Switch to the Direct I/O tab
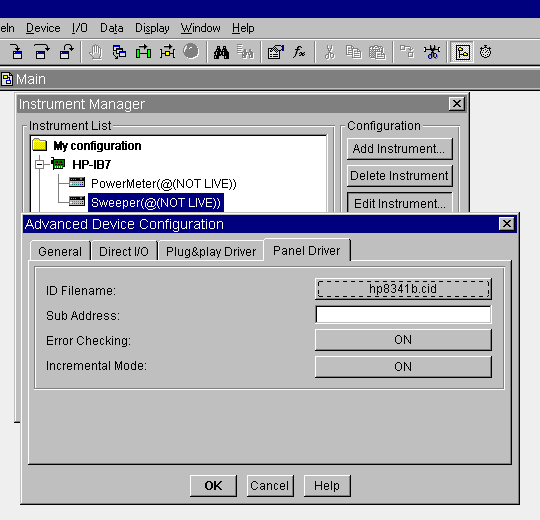This screenshot has width=540, height=520. pos(124,251)
